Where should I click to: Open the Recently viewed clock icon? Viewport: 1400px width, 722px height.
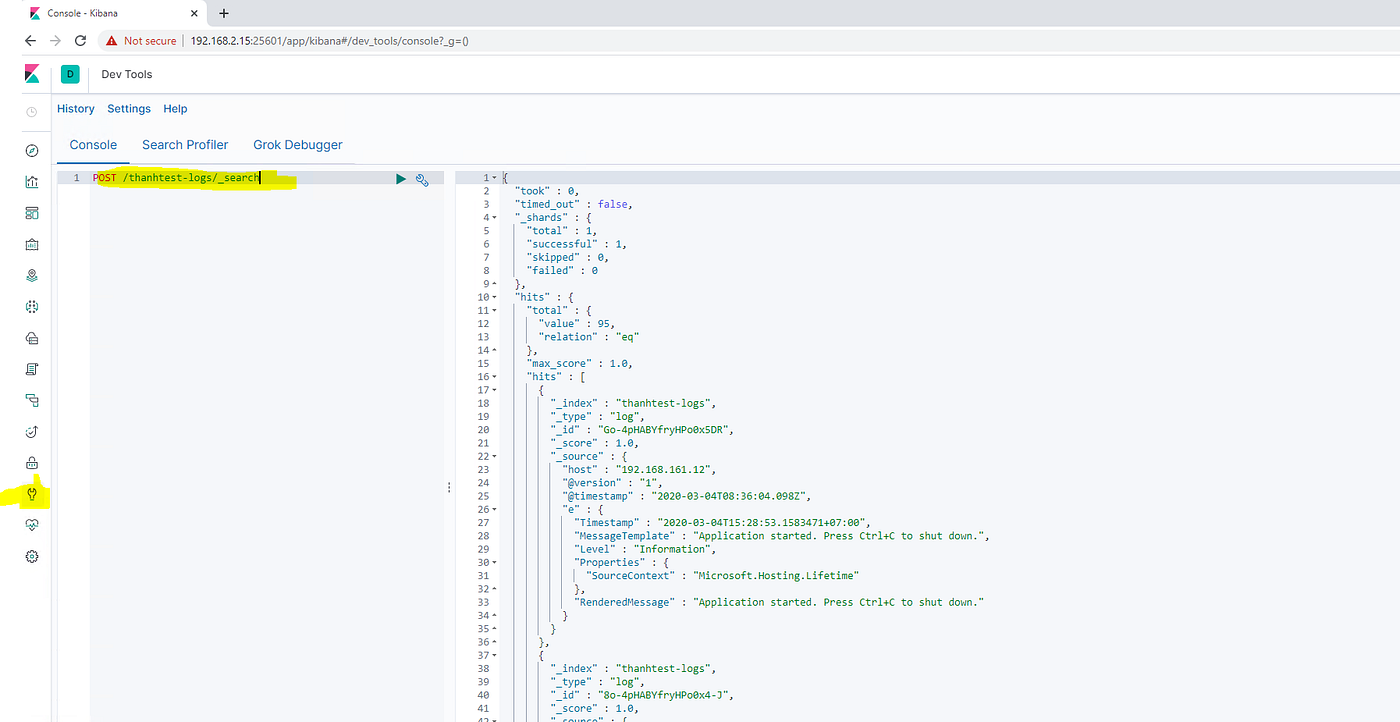pyautogui.click(x=31, y=111)
